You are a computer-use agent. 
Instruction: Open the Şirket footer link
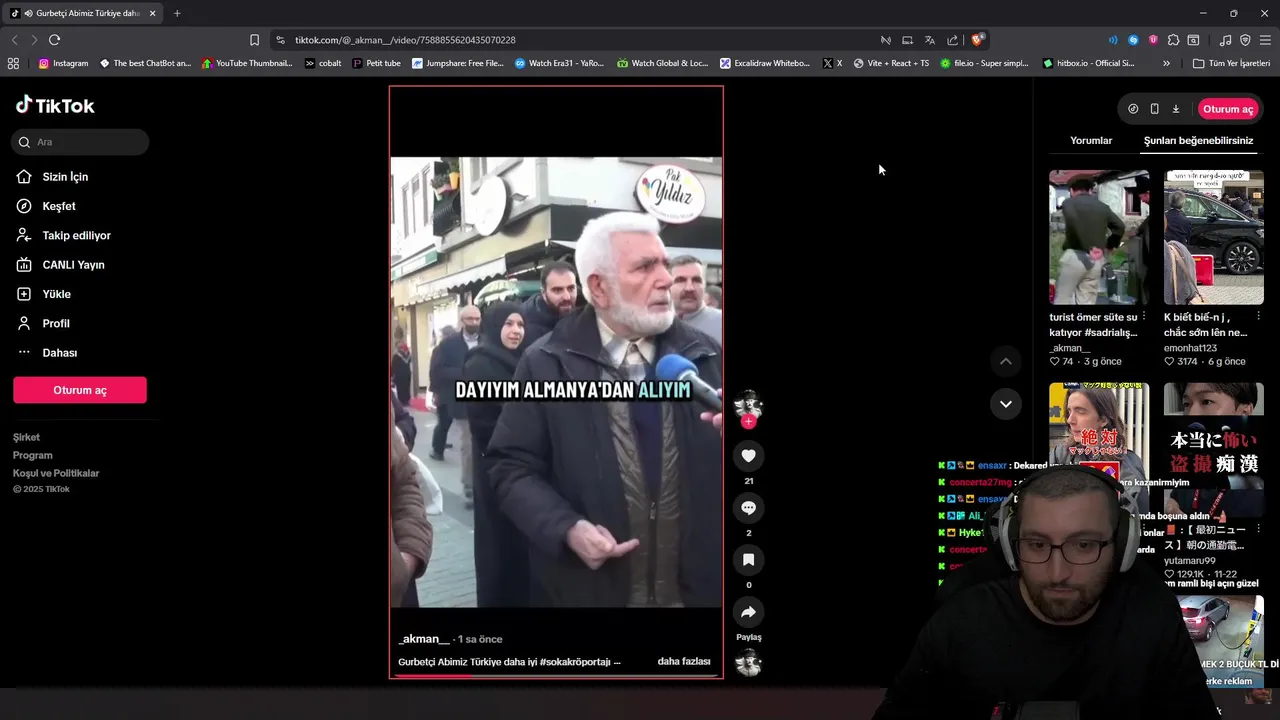click(x=26, y=437)
